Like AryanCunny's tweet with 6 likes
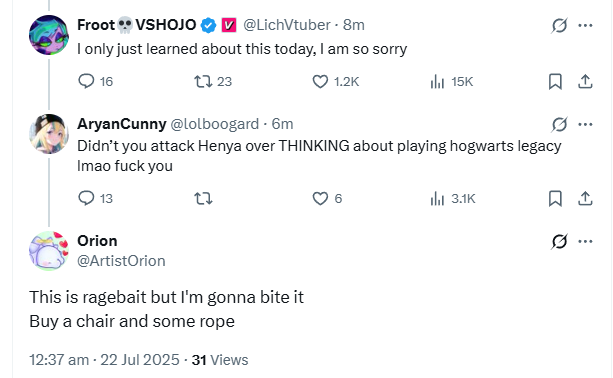 (x=320, y=199)
